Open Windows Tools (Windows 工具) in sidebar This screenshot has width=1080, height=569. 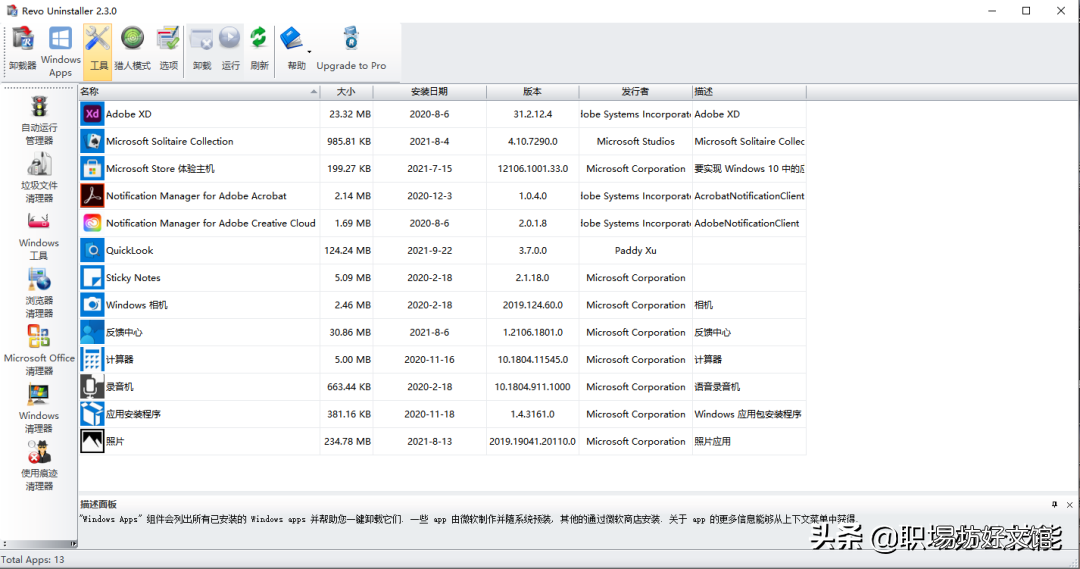(39, 236)
